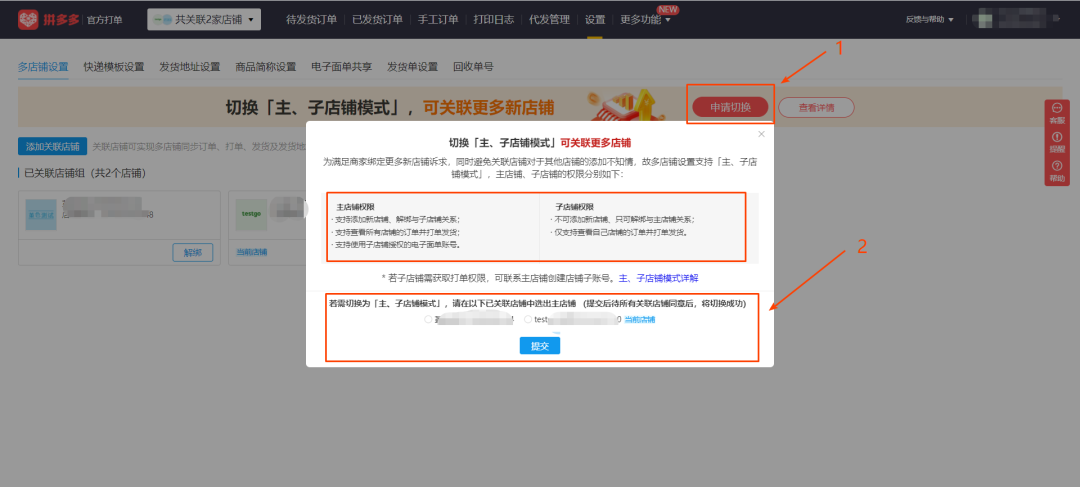Switch to 回收单号 tab
This screenshot has width=1080, height=487.
(x=473, y=67)
